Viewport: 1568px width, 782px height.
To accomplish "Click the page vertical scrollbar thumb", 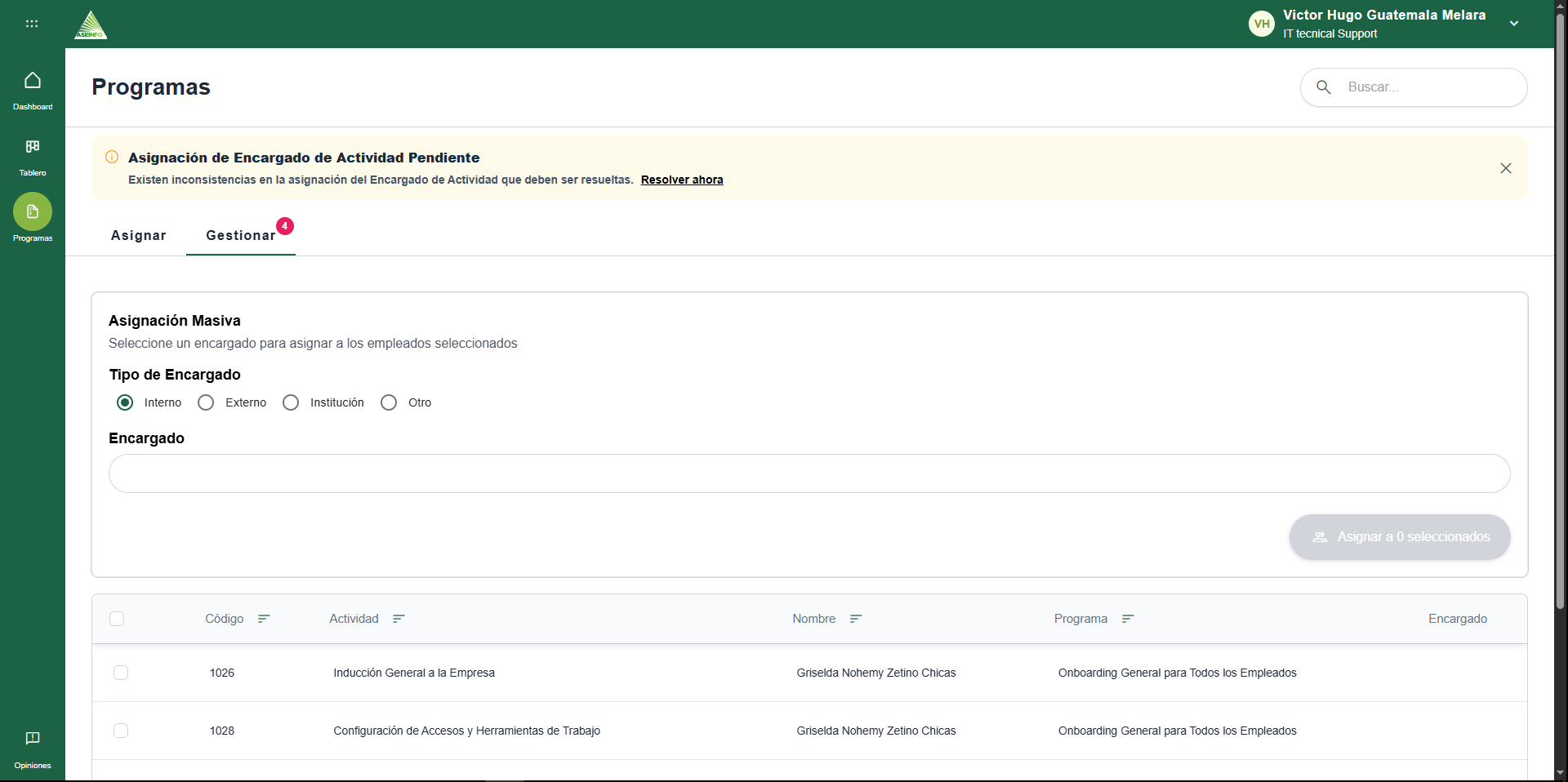I will pyautogui.click(x=1560, y=310).
